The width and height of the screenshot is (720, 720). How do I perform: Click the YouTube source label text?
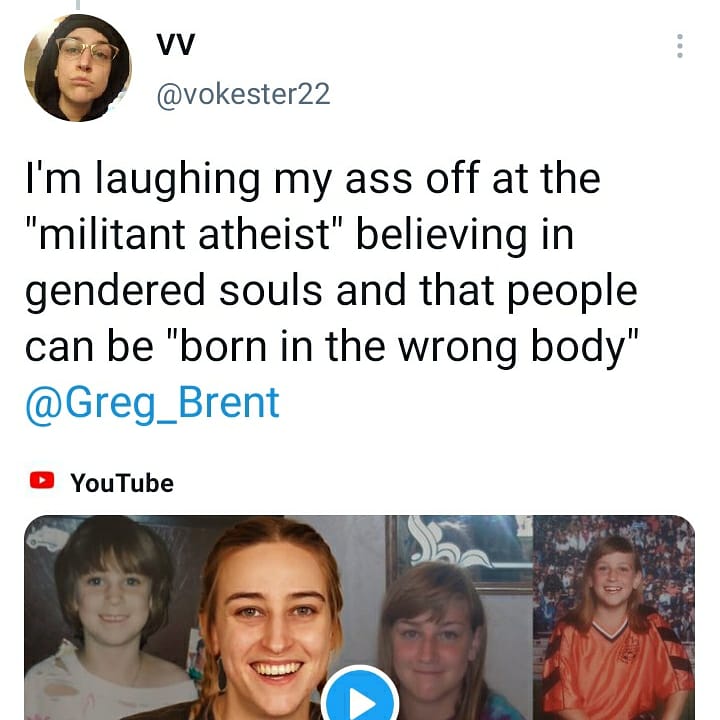[121, 483]
